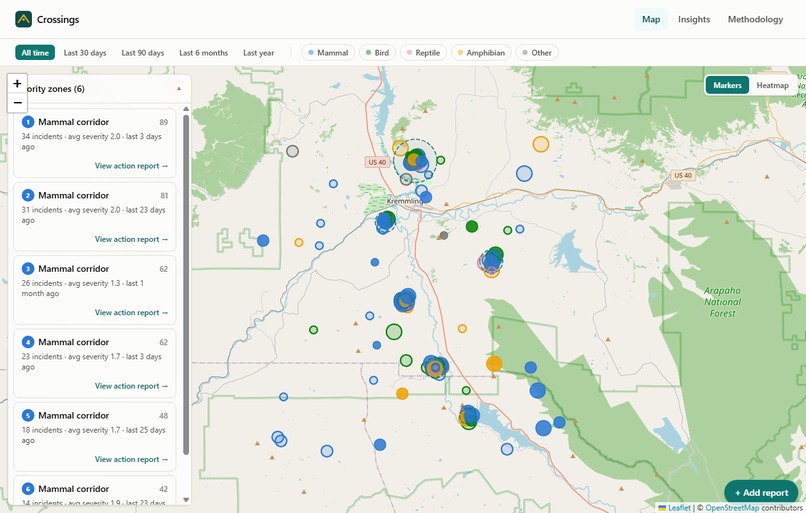Open the Insights tab
This screenshot has width=806, height=513.
click(x=693, y=20)
